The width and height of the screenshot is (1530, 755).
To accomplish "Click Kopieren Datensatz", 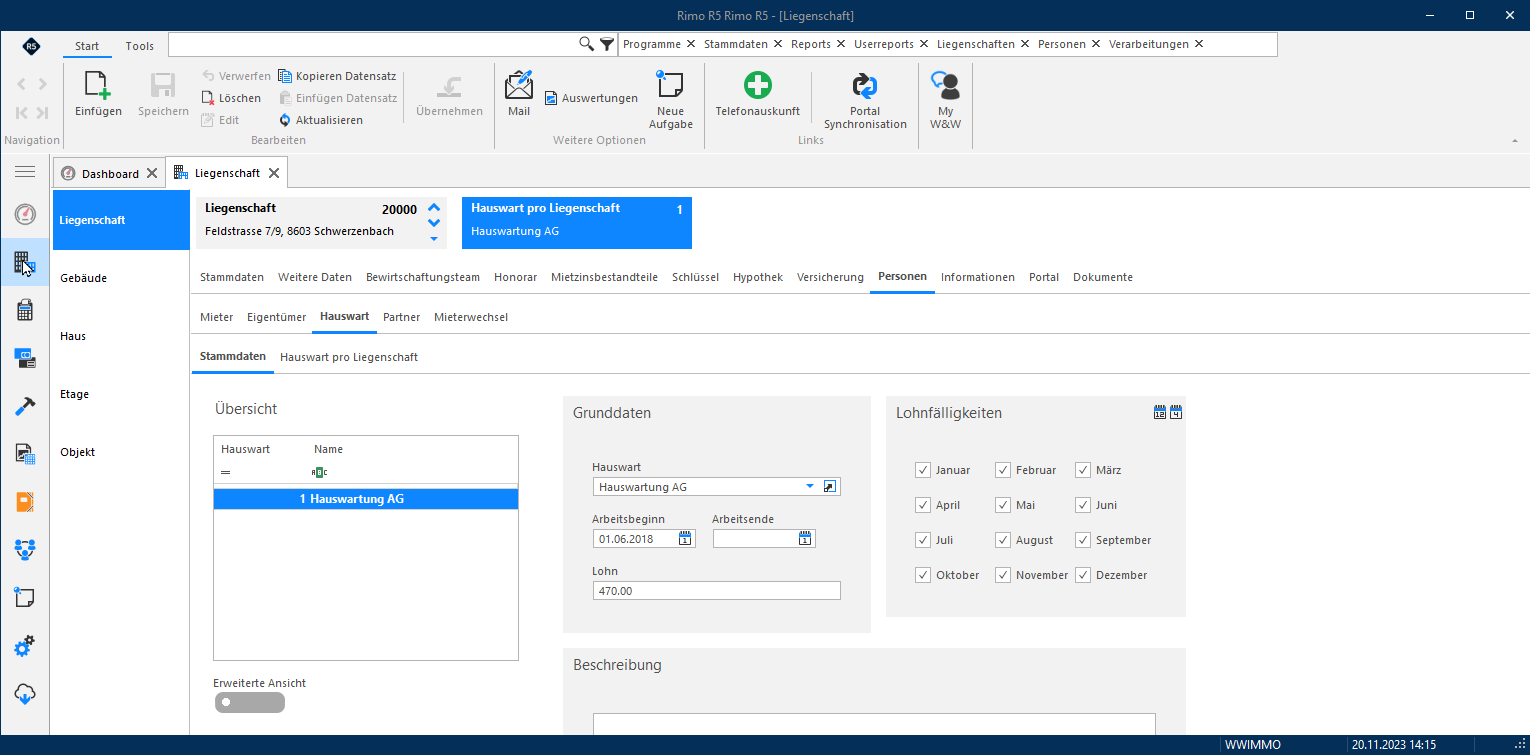I will (337, 76).
